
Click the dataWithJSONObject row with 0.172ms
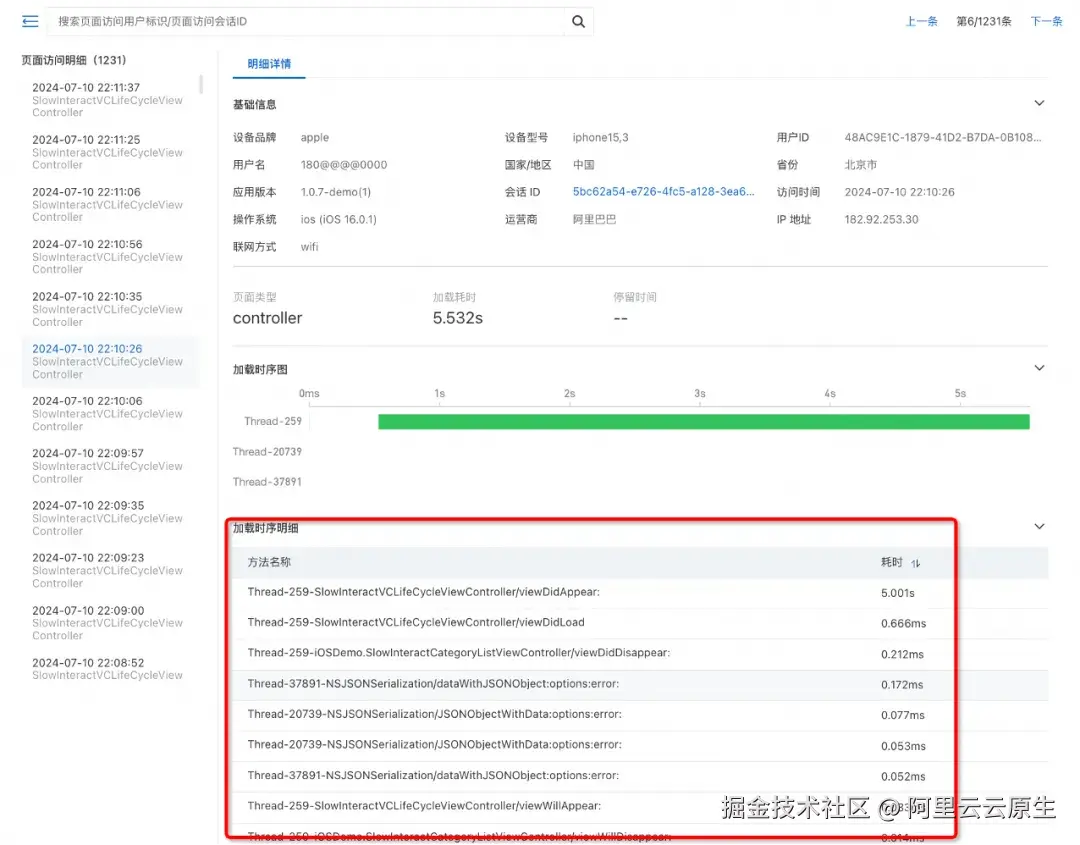640,685
